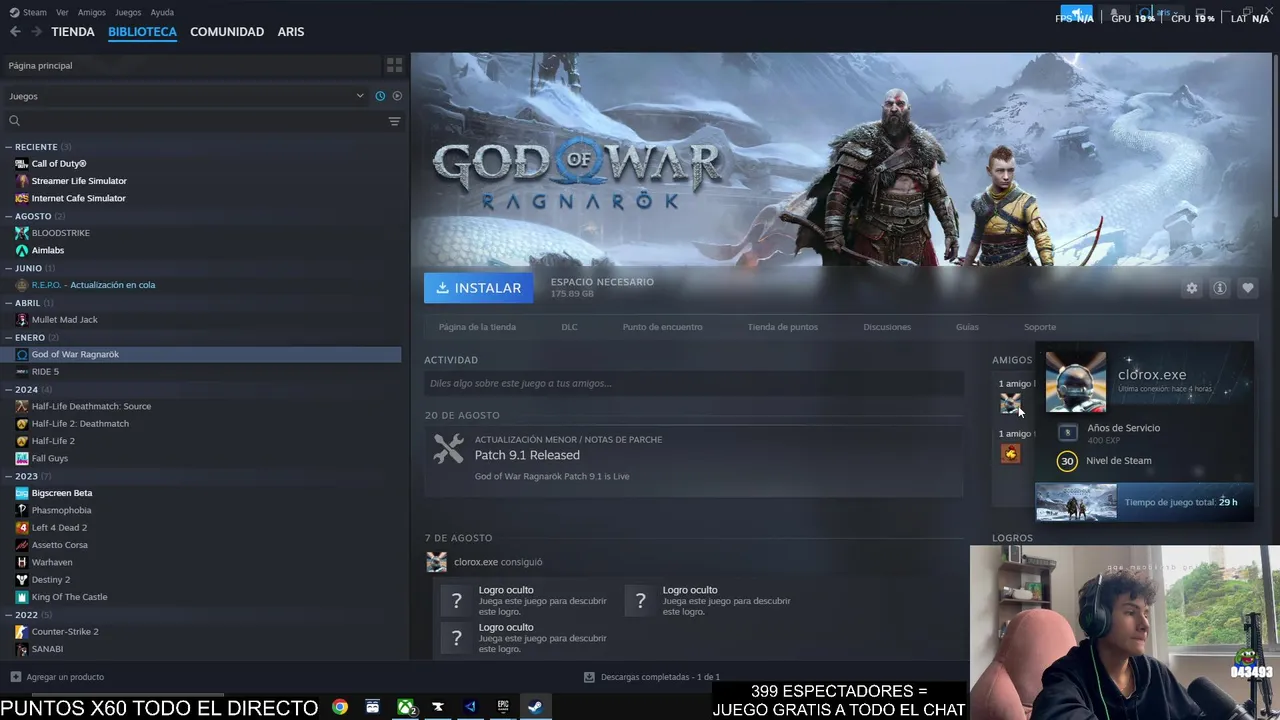Open the Juegos menu
Screen dimensions: 1280x720
pos(128,12)
